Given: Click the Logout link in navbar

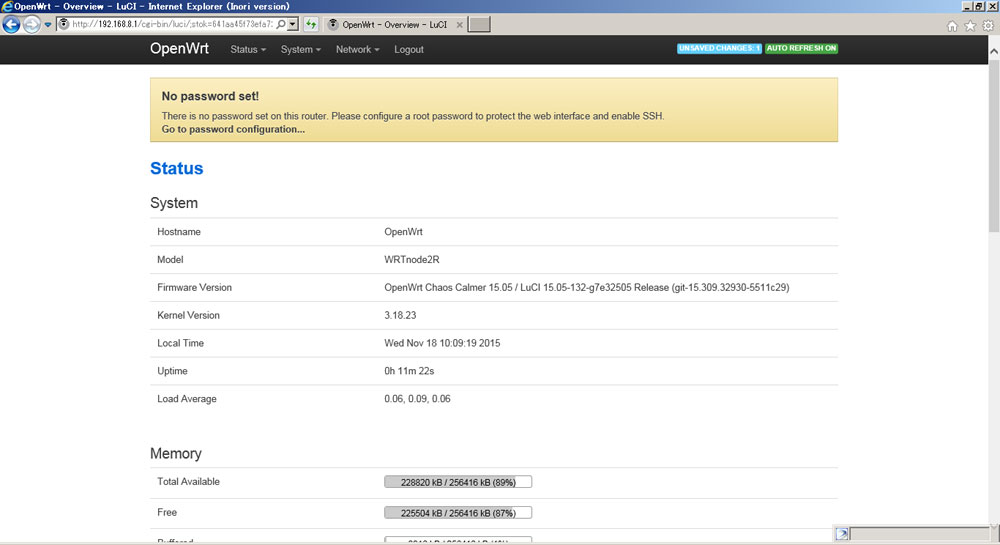Looking at the screenshot, I should [x=408, y=49].
